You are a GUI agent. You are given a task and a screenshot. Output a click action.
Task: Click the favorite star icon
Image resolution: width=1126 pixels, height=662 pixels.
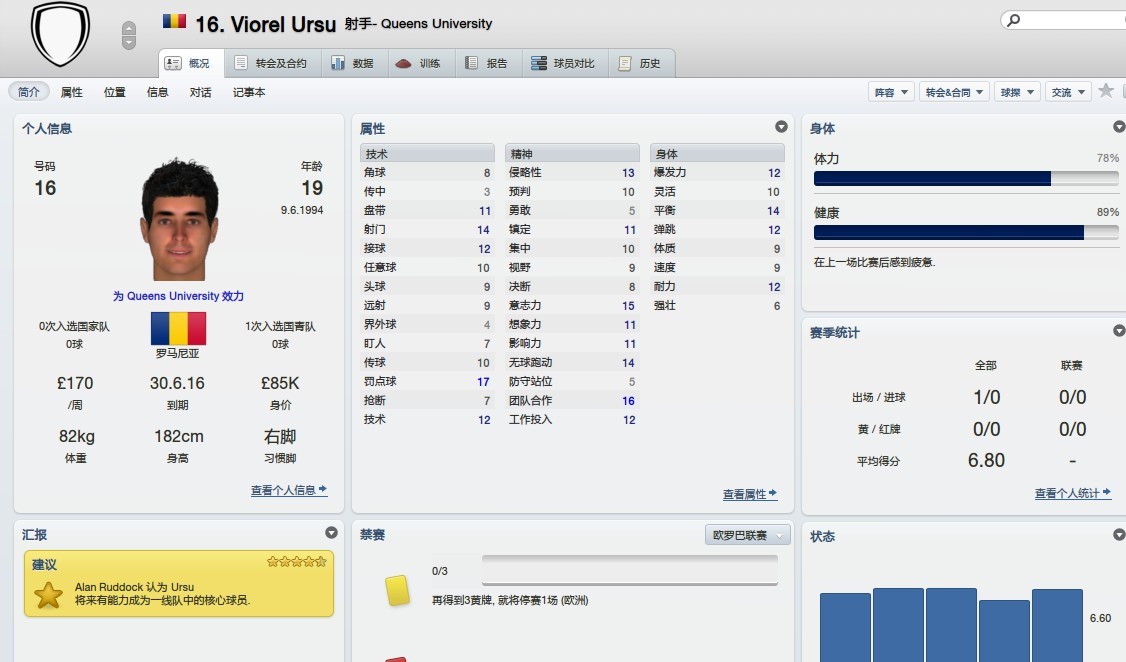(x=1106, y=91)
